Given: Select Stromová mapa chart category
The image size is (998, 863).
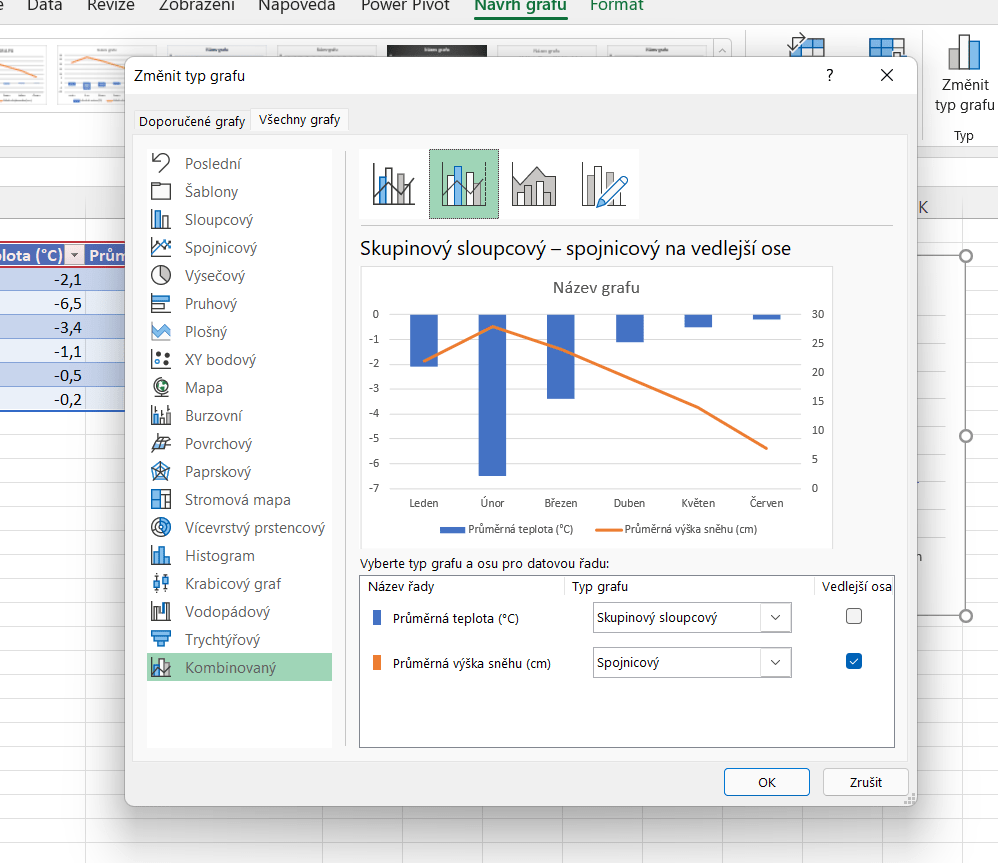Looking at the screenshot, I should [237, 500].
